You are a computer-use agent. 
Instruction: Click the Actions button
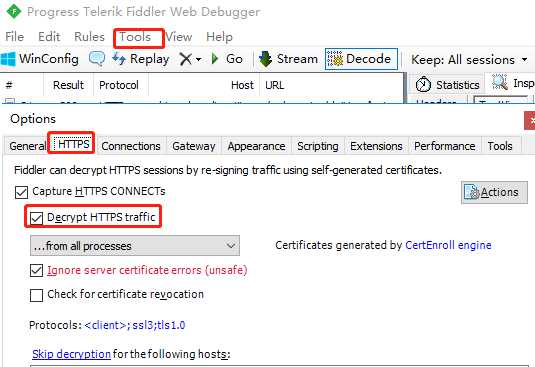click(494, 192)
